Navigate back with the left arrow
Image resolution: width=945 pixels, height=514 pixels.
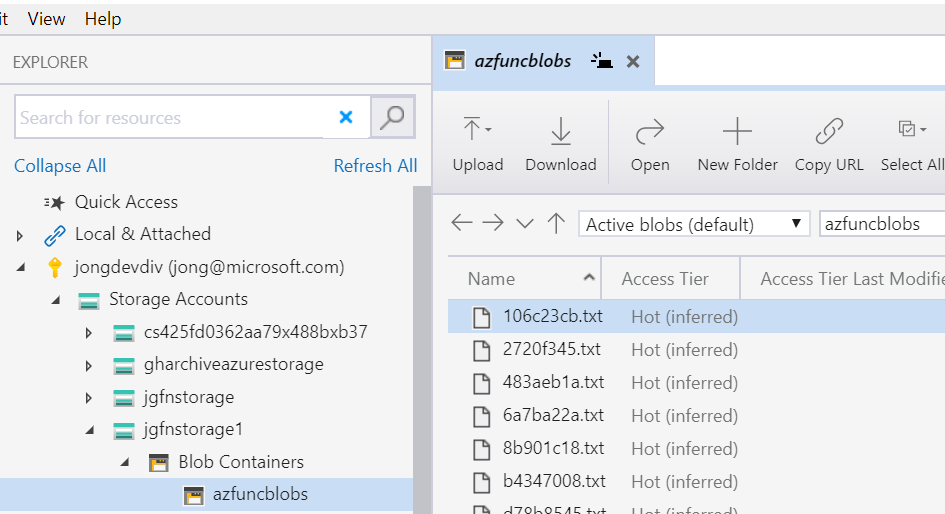tap(461, 224)
